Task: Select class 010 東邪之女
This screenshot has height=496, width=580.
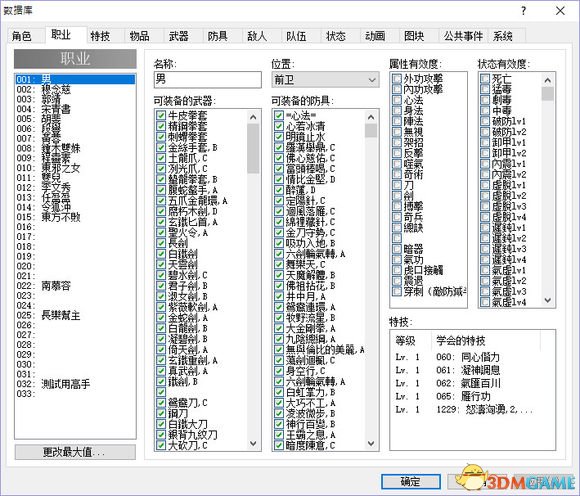Action: 75,168
